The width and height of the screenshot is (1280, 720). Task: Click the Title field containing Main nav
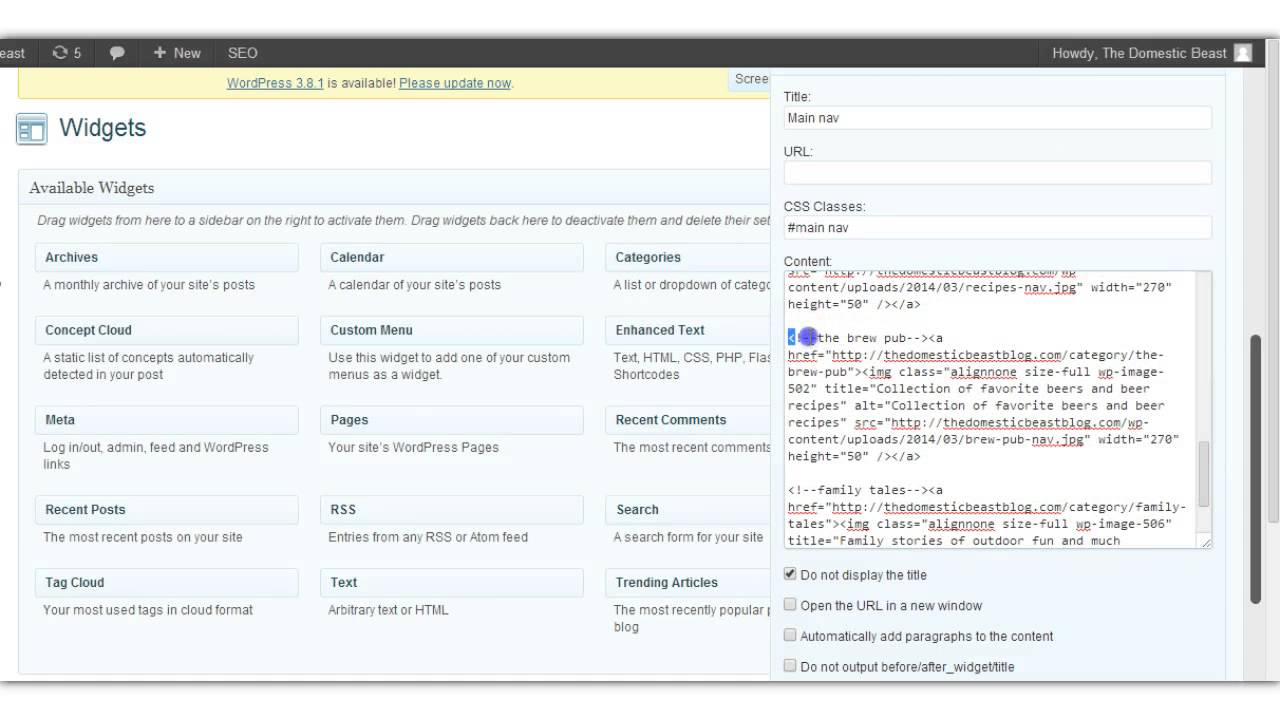click(997, 118)
